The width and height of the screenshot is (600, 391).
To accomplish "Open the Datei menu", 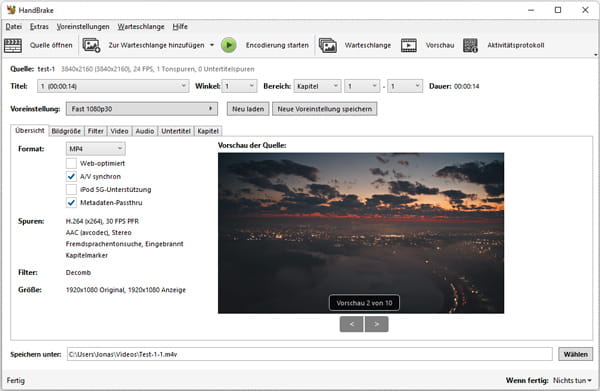I will click(14, 26).
